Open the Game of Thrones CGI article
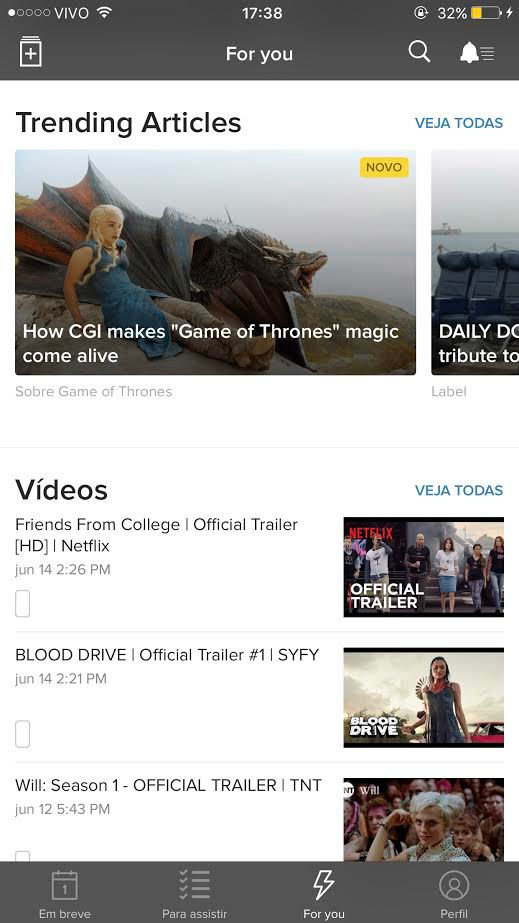Screen dimensions: 519x923 coord(215,263)
